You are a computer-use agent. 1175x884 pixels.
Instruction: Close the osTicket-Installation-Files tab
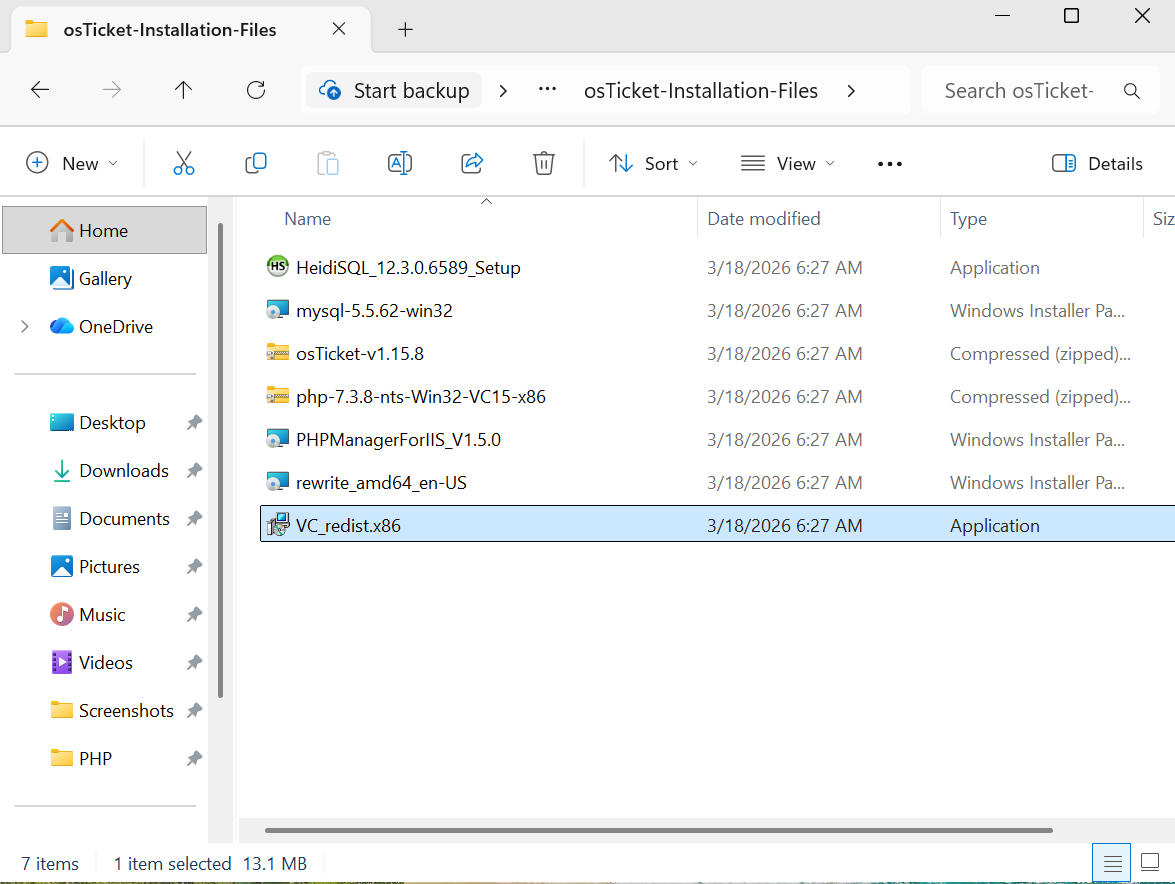(339, 29)
